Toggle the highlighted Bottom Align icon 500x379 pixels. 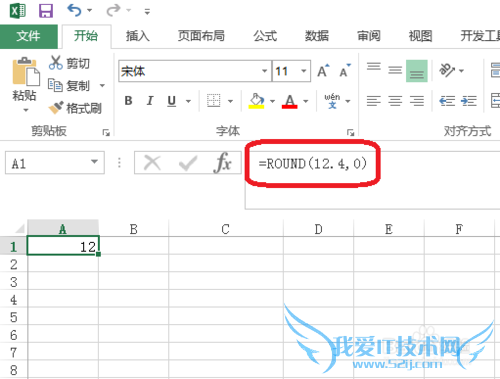pos(417,71)
